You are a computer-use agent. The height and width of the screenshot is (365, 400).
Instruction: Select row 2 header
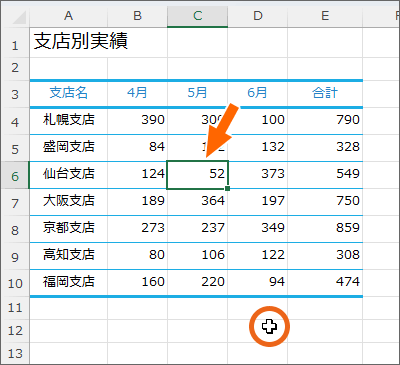[15, 68]
